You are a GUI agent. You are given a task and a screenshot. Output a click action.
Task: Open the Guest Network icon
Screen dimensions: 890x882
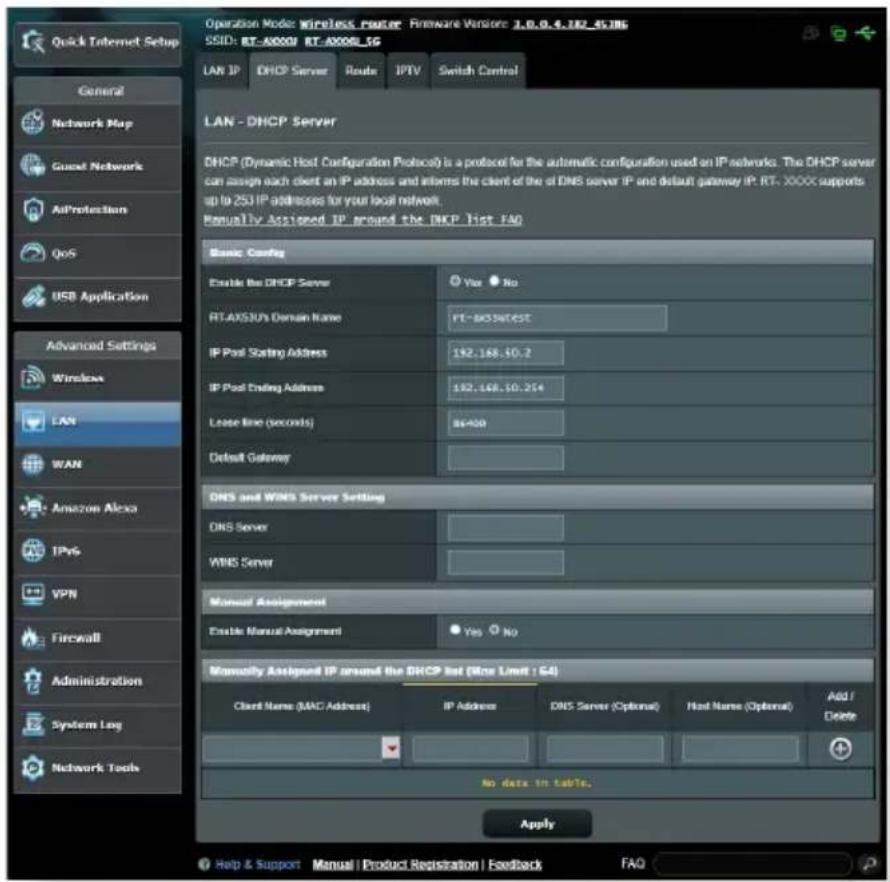pos(33,166)
